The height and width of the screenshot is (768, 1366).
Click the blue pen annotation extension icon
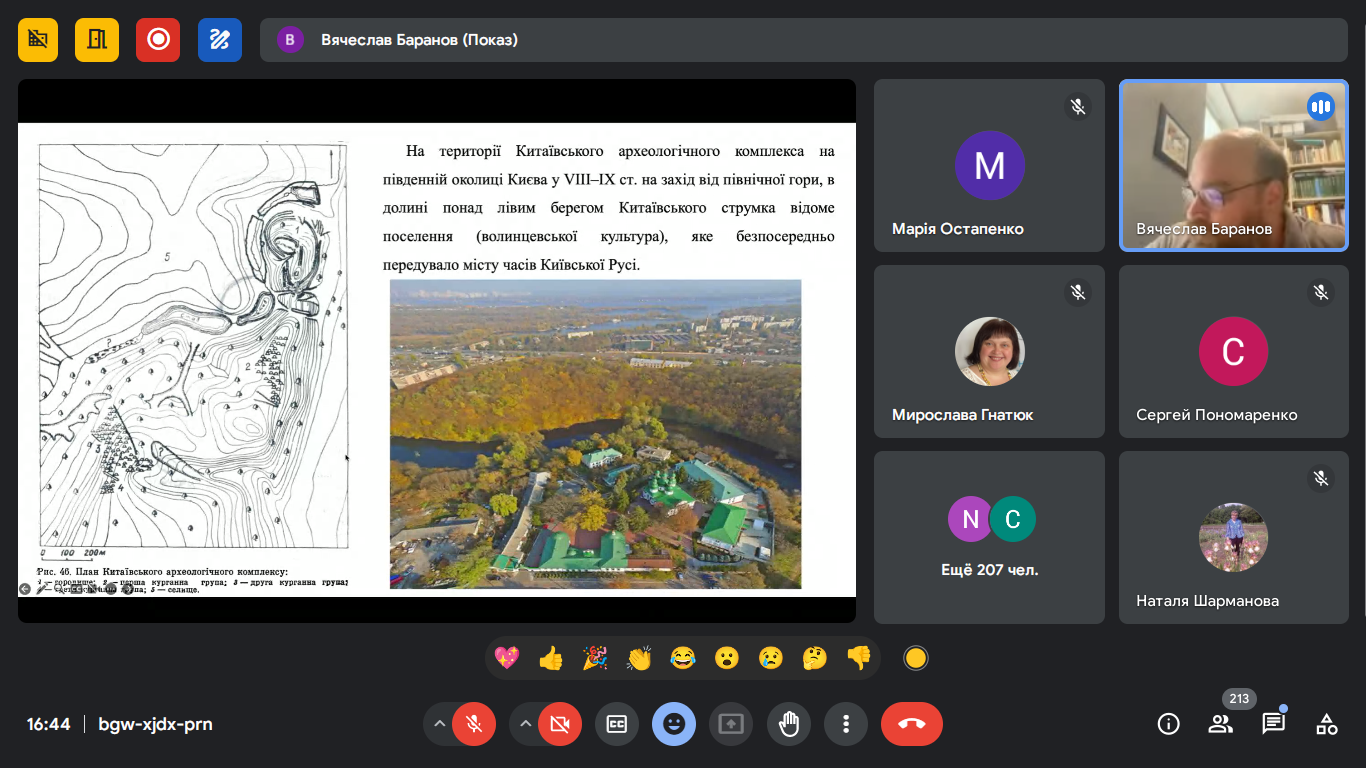220,40
